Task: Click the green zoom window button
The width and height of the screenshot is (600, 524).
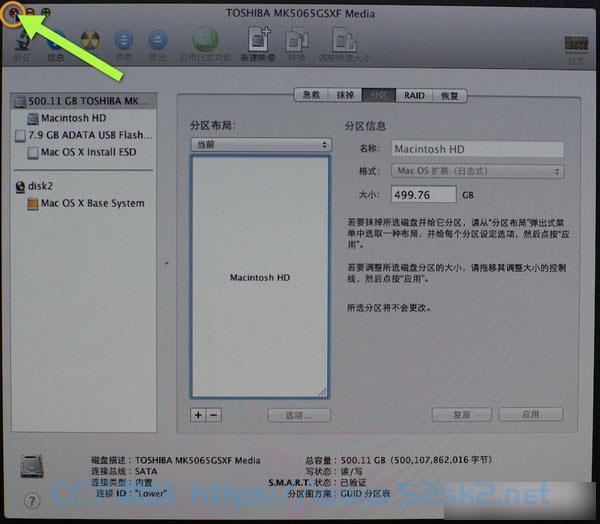Action: [x=46, y=12]
